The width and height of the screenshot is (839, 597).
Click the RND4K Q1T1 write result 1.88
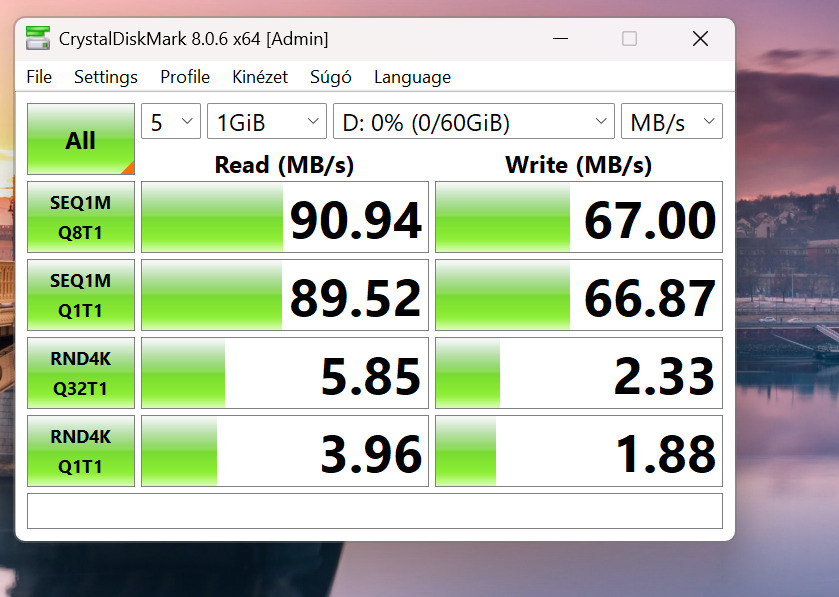(x=579, y=451)
